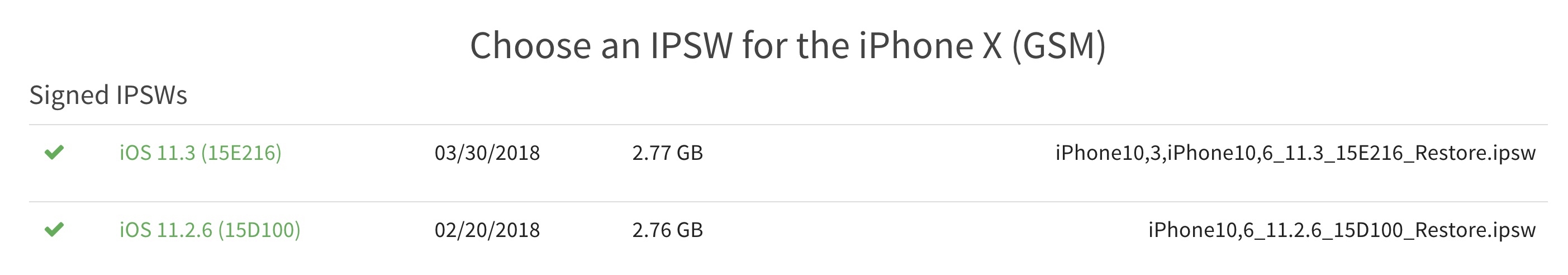Click the green checkmark beside iOS 11.3
Image resolution: width=1568 pixels, height=275 pixels.
coord(54,152)
